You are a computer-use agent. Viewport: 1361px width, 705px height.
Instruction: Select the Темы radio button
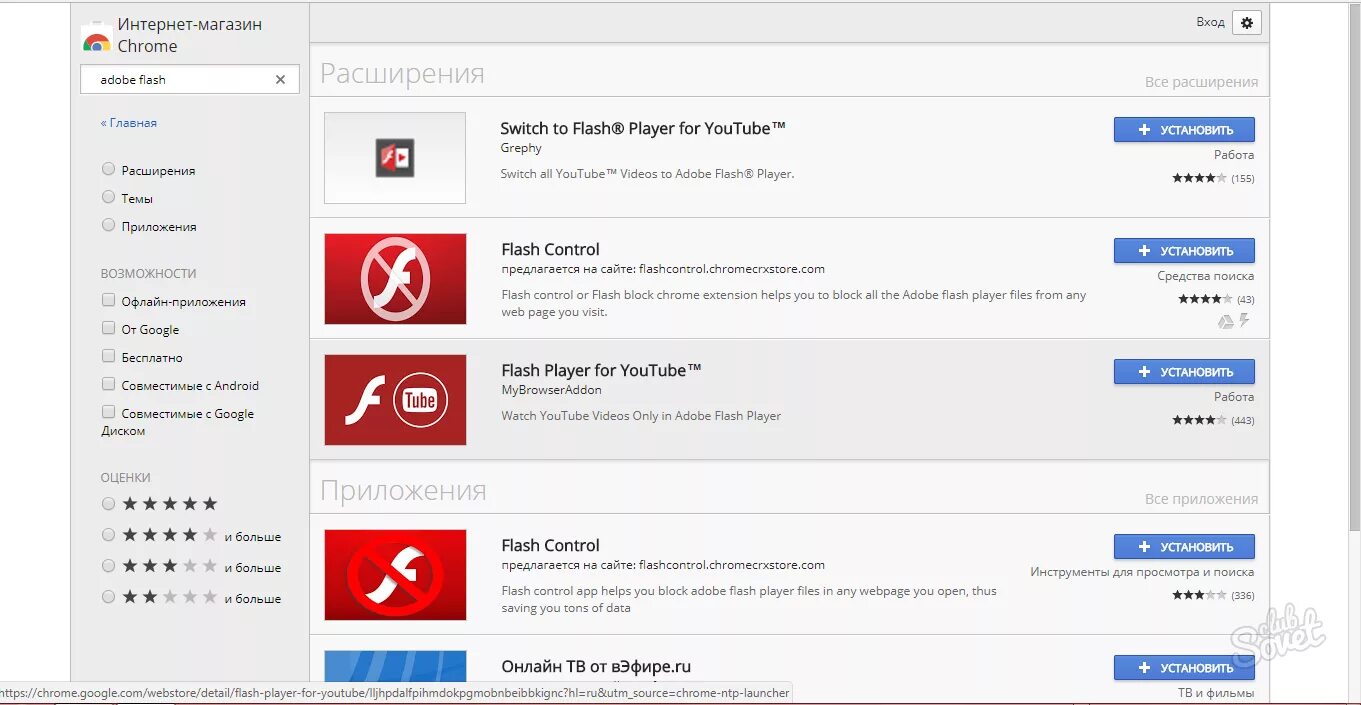(108, 197)
